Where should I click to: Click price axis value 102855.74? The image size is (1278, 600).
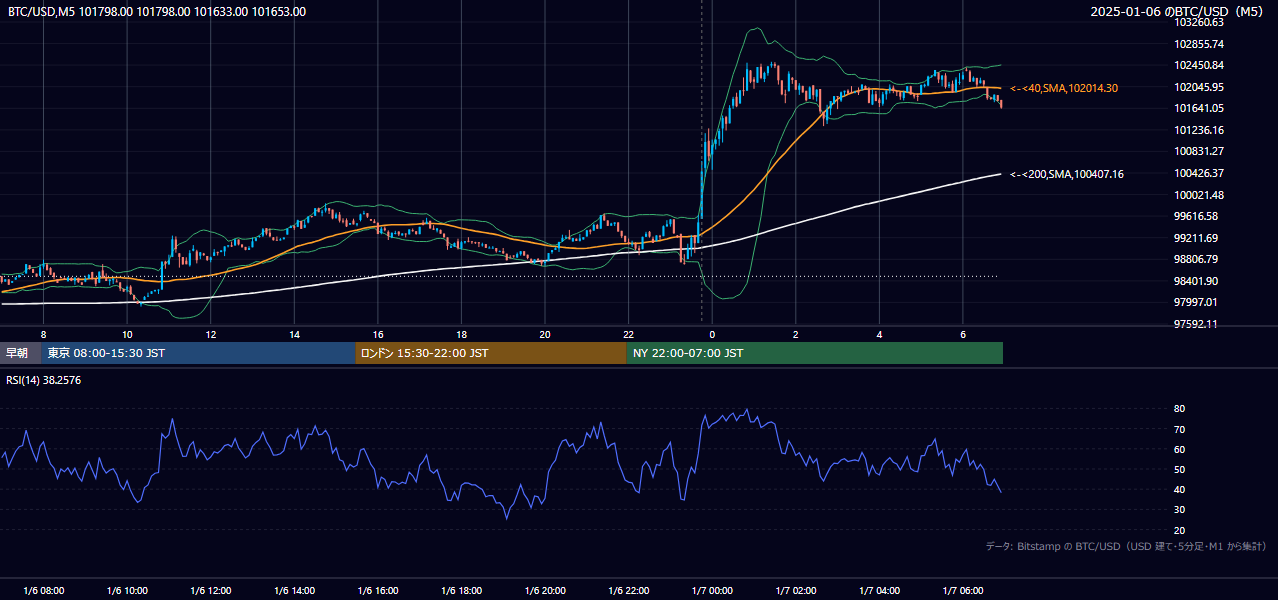(1199, 44)
